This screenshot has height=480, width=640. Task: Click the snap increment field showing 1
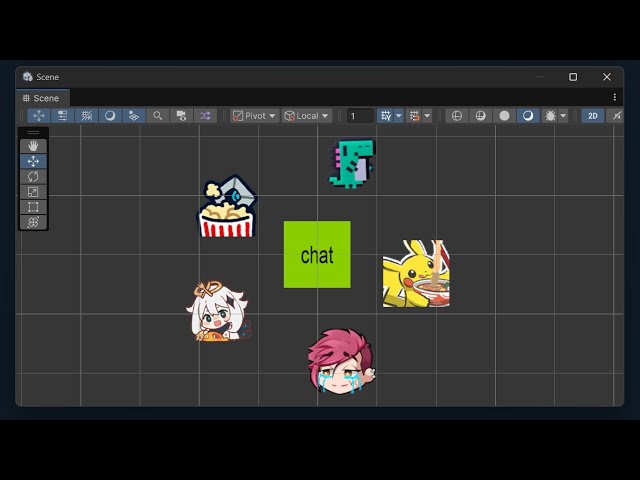[360, 116]
